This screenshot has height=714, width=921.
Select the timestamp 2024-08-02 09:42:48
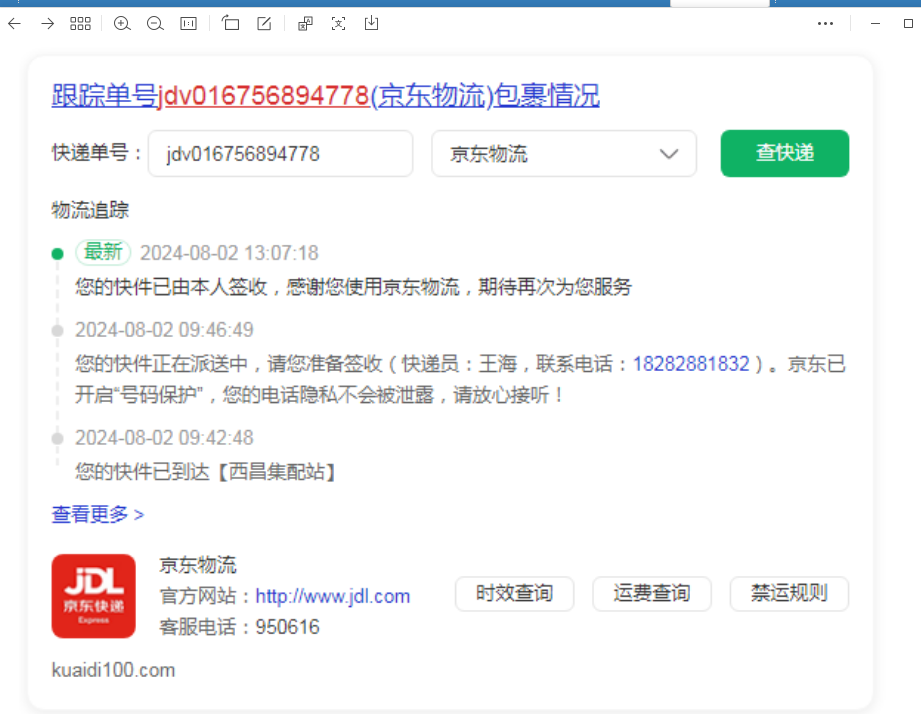[x=164, y=438]
